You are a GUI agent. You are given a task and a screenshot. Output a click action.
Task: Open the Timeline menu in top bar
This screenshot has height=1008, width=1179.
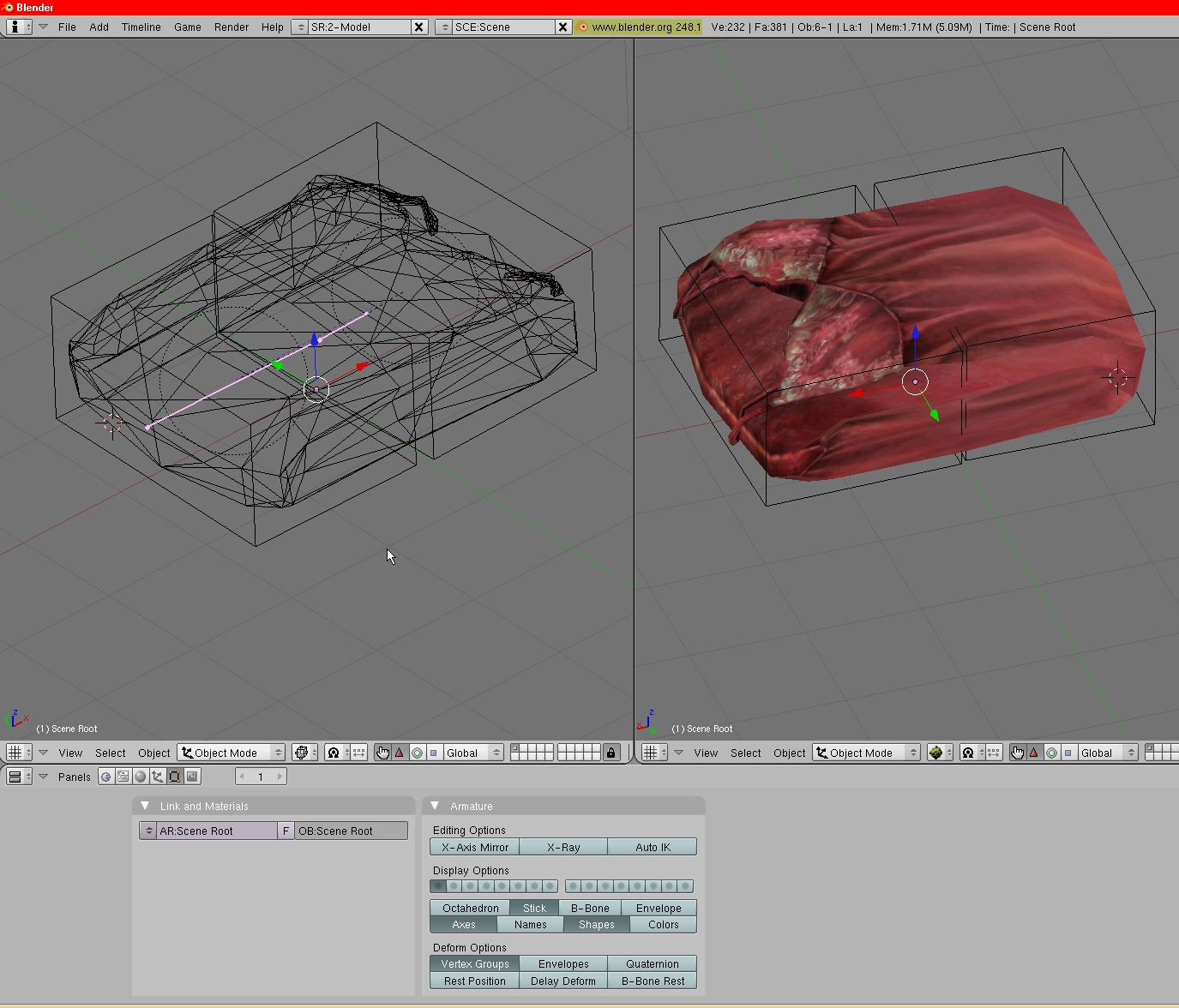pyautogui.click(x=141, y=27)
